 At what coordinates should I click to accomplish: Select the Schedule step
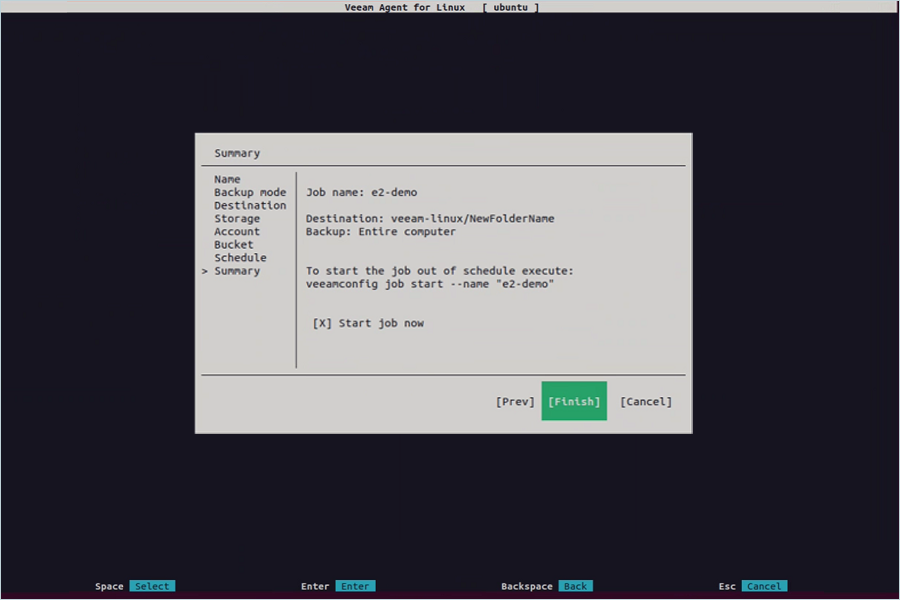240,258
